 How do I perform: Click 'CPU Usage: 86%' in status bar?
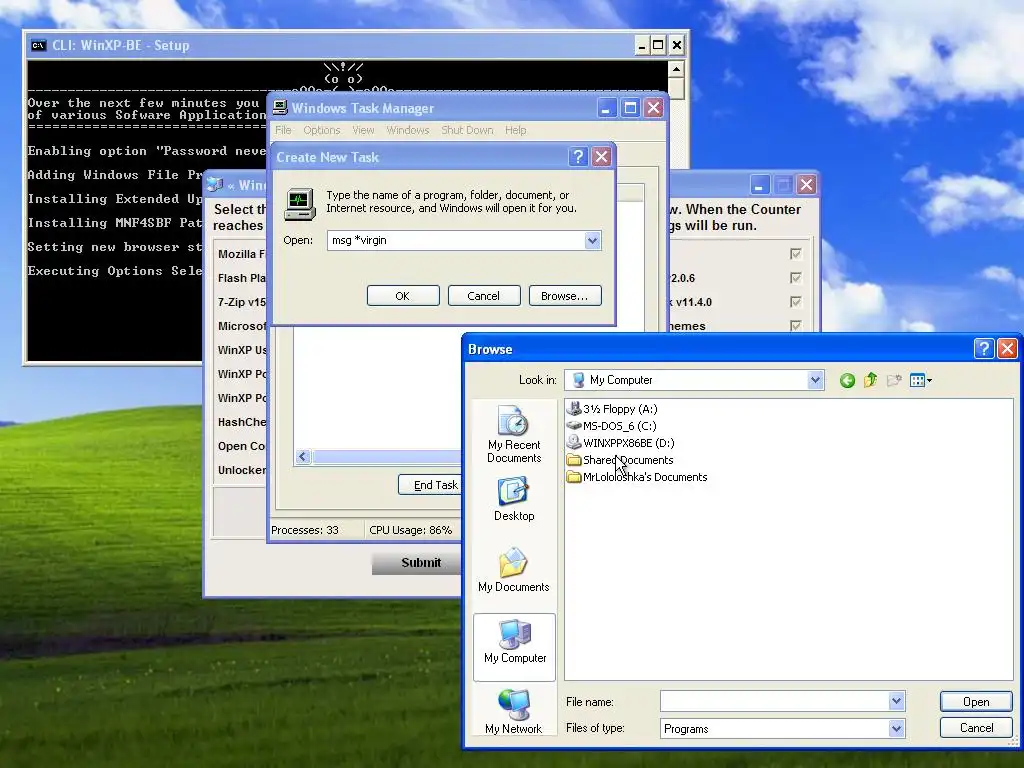pos(410,530)
